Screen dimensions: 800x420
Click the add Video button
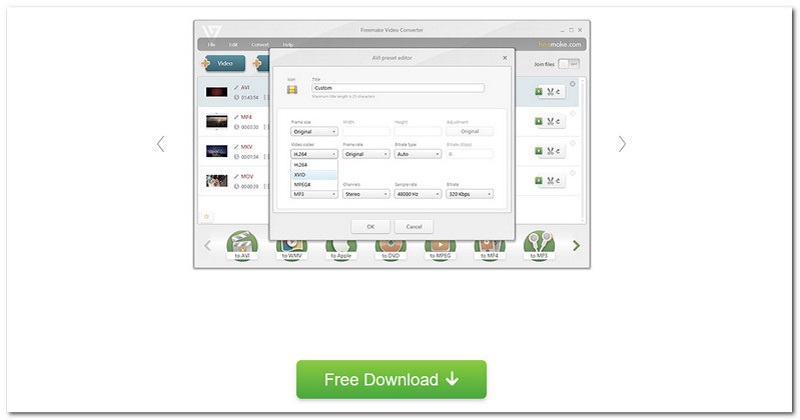[x=223, y=63]
